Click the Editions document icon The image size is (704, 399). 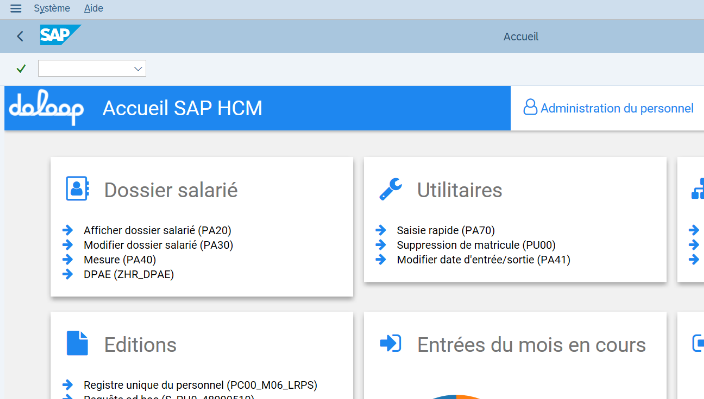point(77,343)
